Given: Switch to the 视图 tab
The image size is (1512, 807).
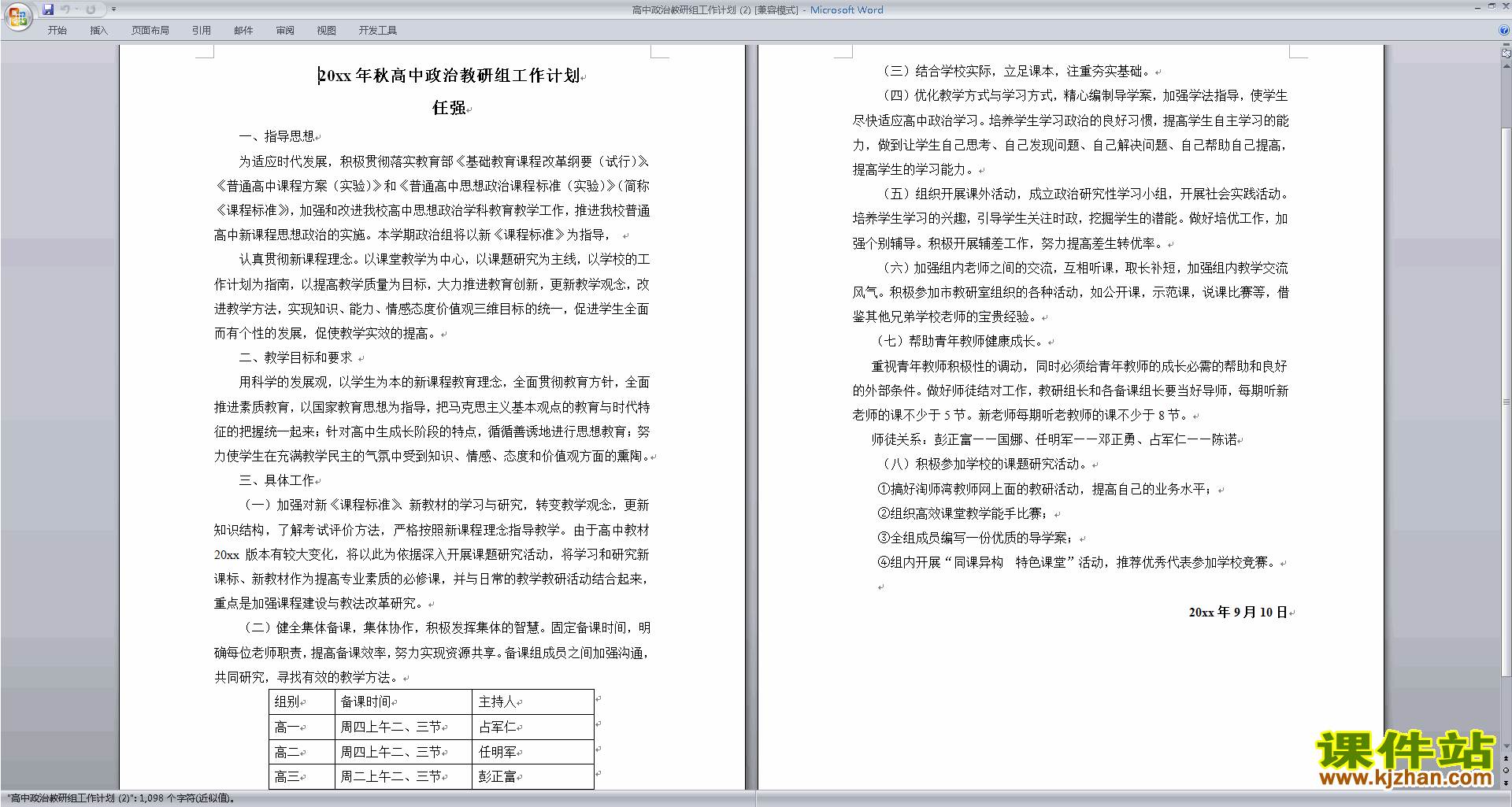Looking at the screenshot, I should tap(327, 30).
